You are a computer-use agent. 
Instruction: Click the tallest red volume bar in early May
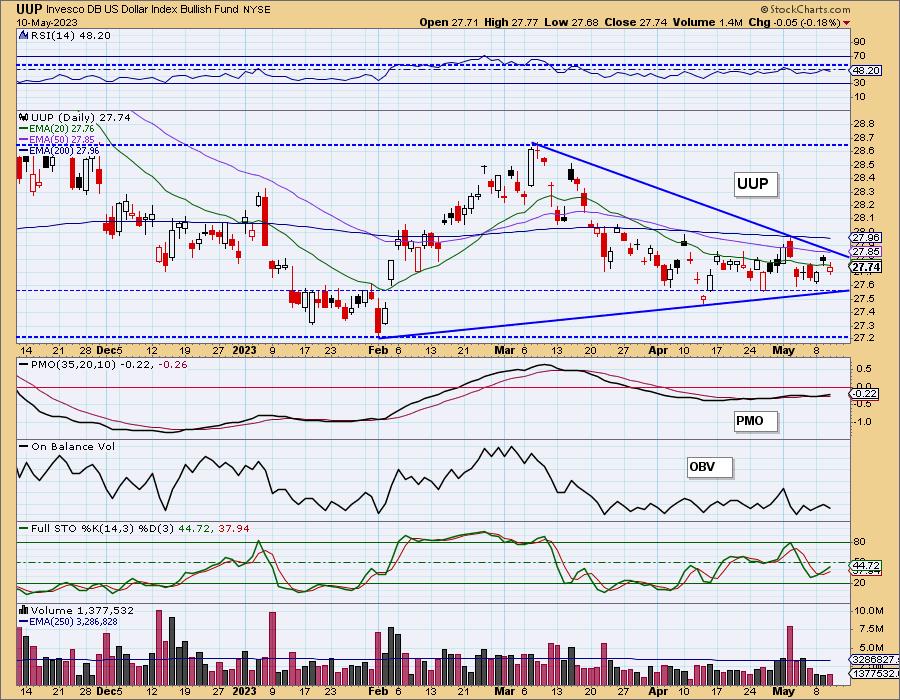(790, 656)
